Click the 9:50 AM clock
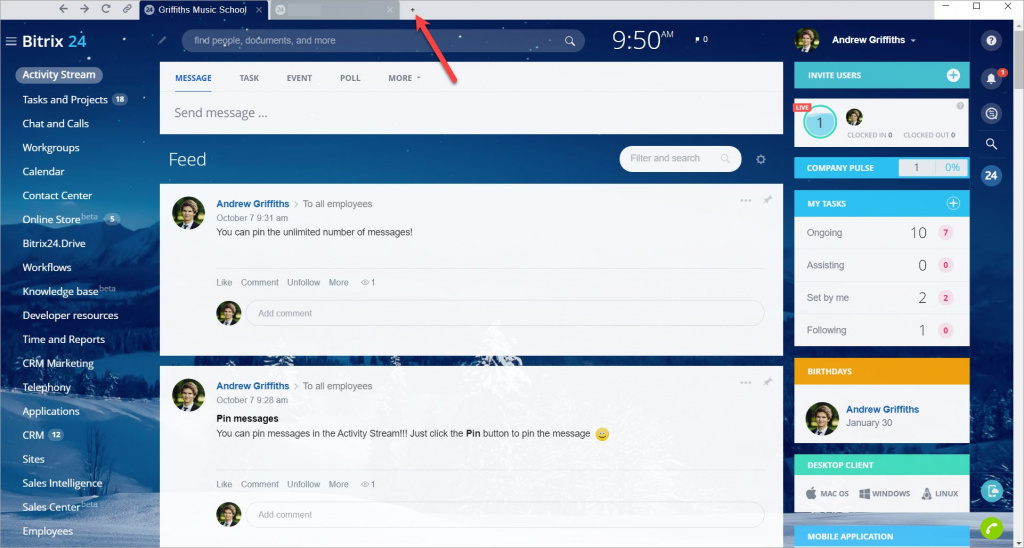The height and width of the screenshot is (548, 1024). pos(643,40)
